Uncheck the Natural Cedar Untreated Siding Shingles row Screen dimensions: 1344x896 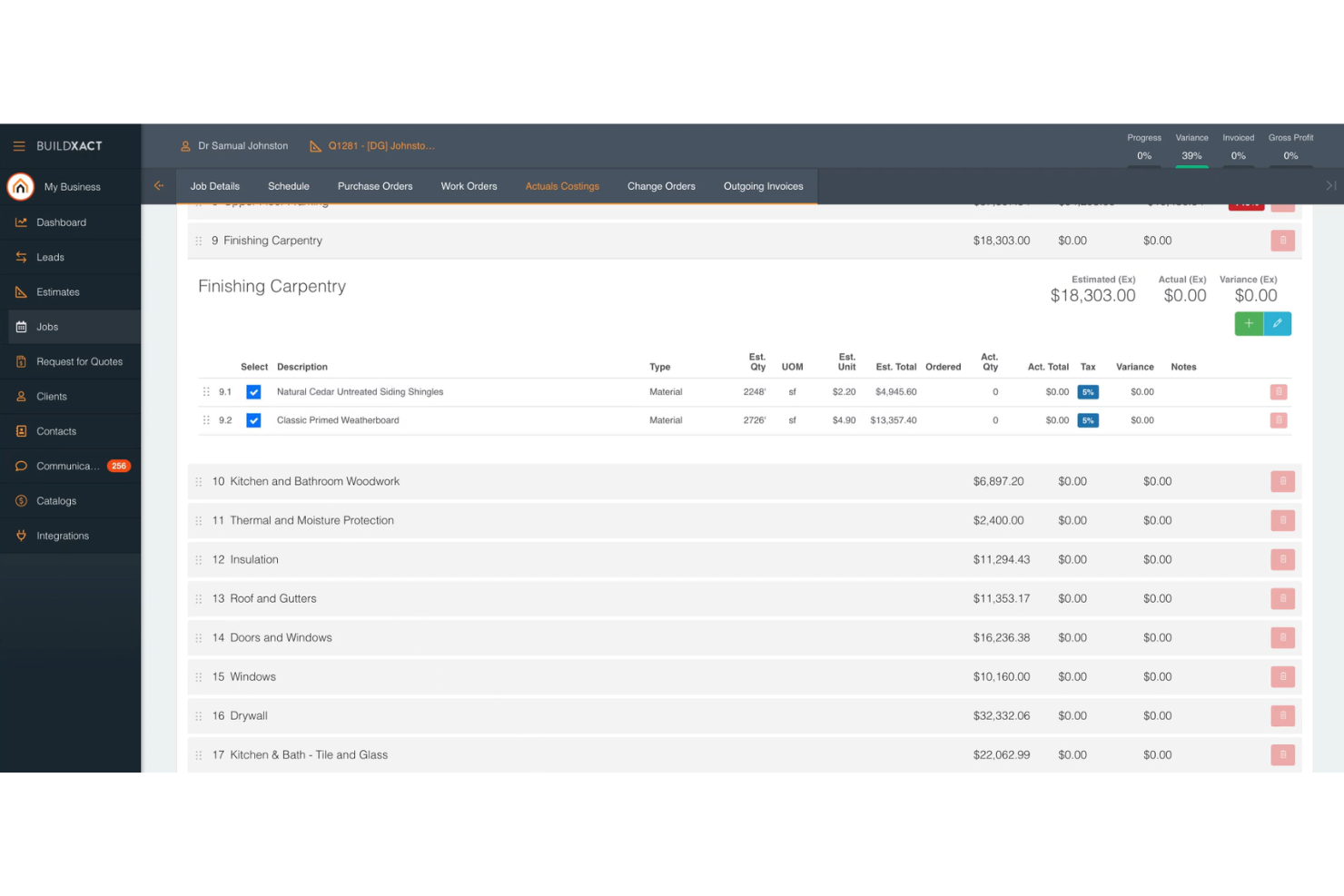pos(253,391)
